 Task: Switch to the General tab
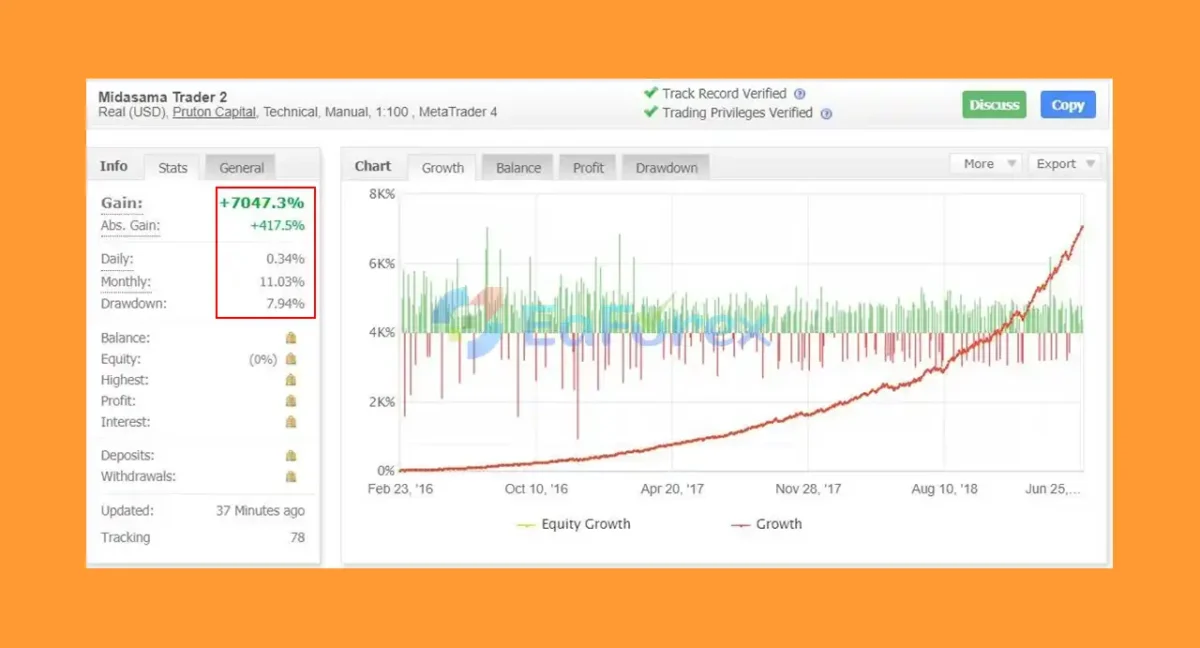[x=241, y=167]
